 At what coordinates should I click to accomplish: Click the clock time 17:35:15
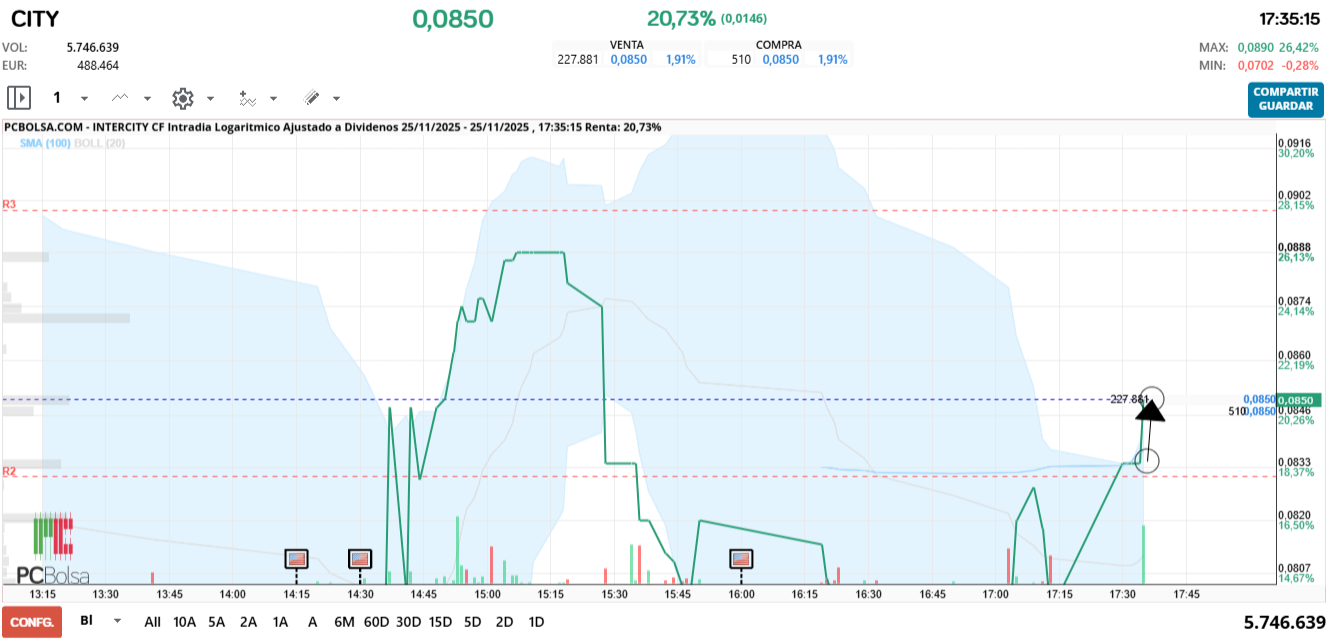[x=1291, y=19]
